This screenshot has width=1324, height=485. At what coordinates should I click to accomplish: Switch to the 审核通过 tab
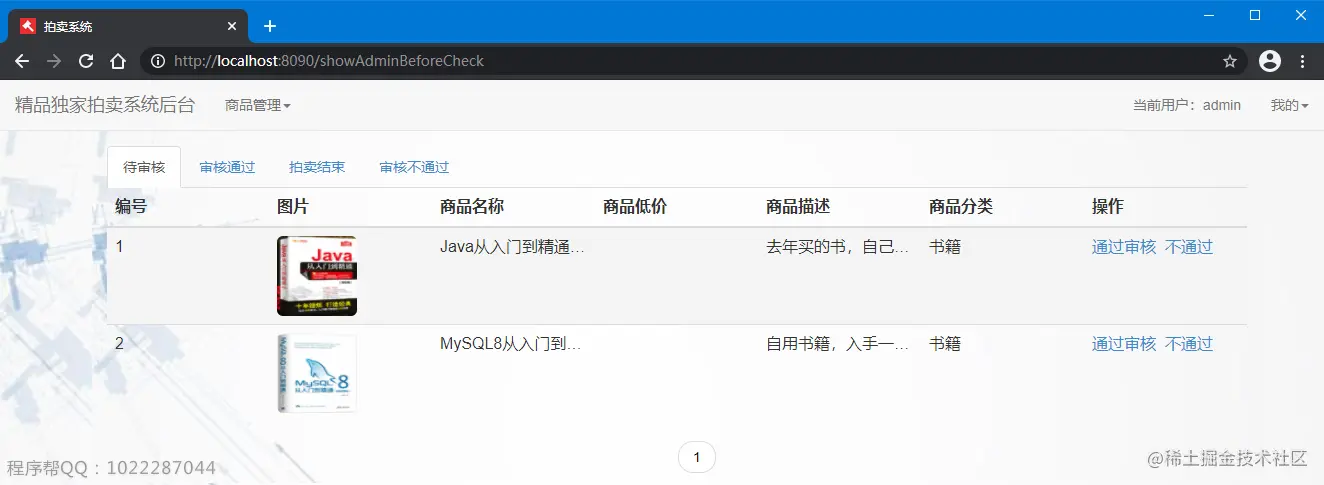pos(227,167)
